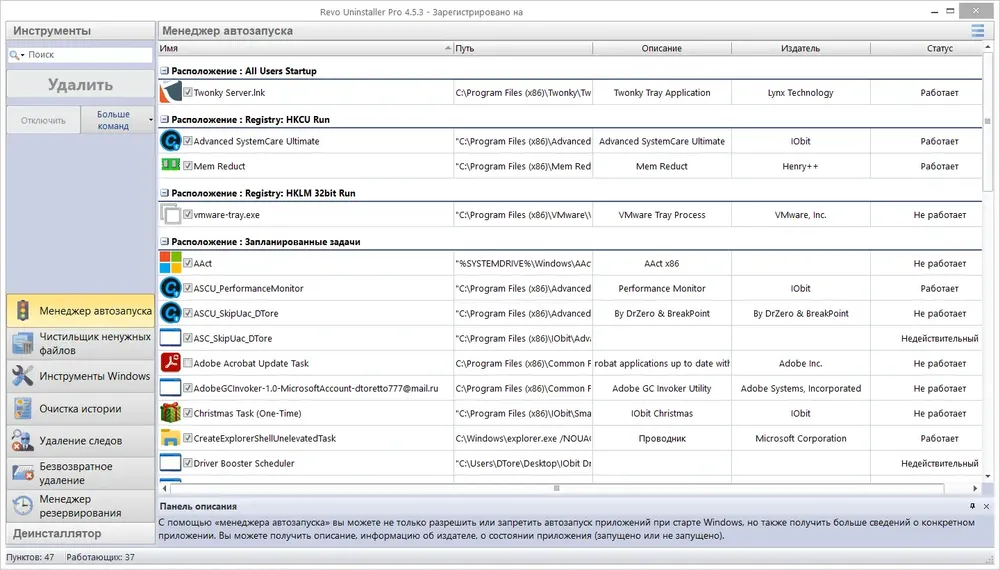
Task: Uncheck Advanced SystemCare Ultimate checkbox
Action: (188, 141)
